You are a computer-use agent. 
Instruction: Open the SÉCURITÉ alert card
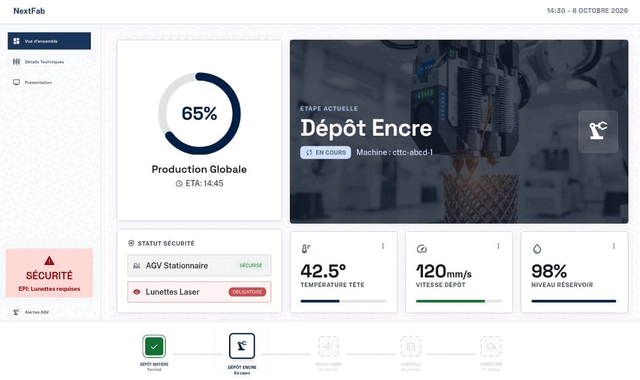tap(49, 273)
